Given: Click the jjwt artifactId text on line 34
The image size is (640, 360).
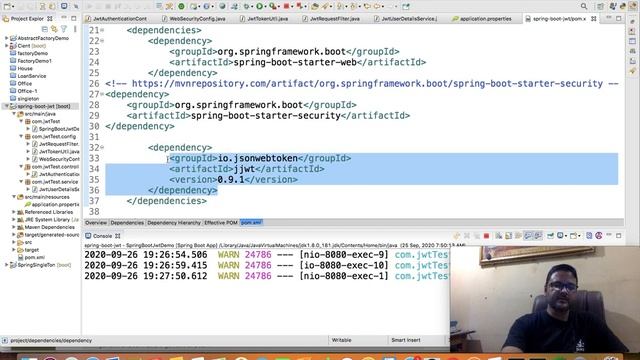Looking at the screenshot, I should tap(244, 169).
